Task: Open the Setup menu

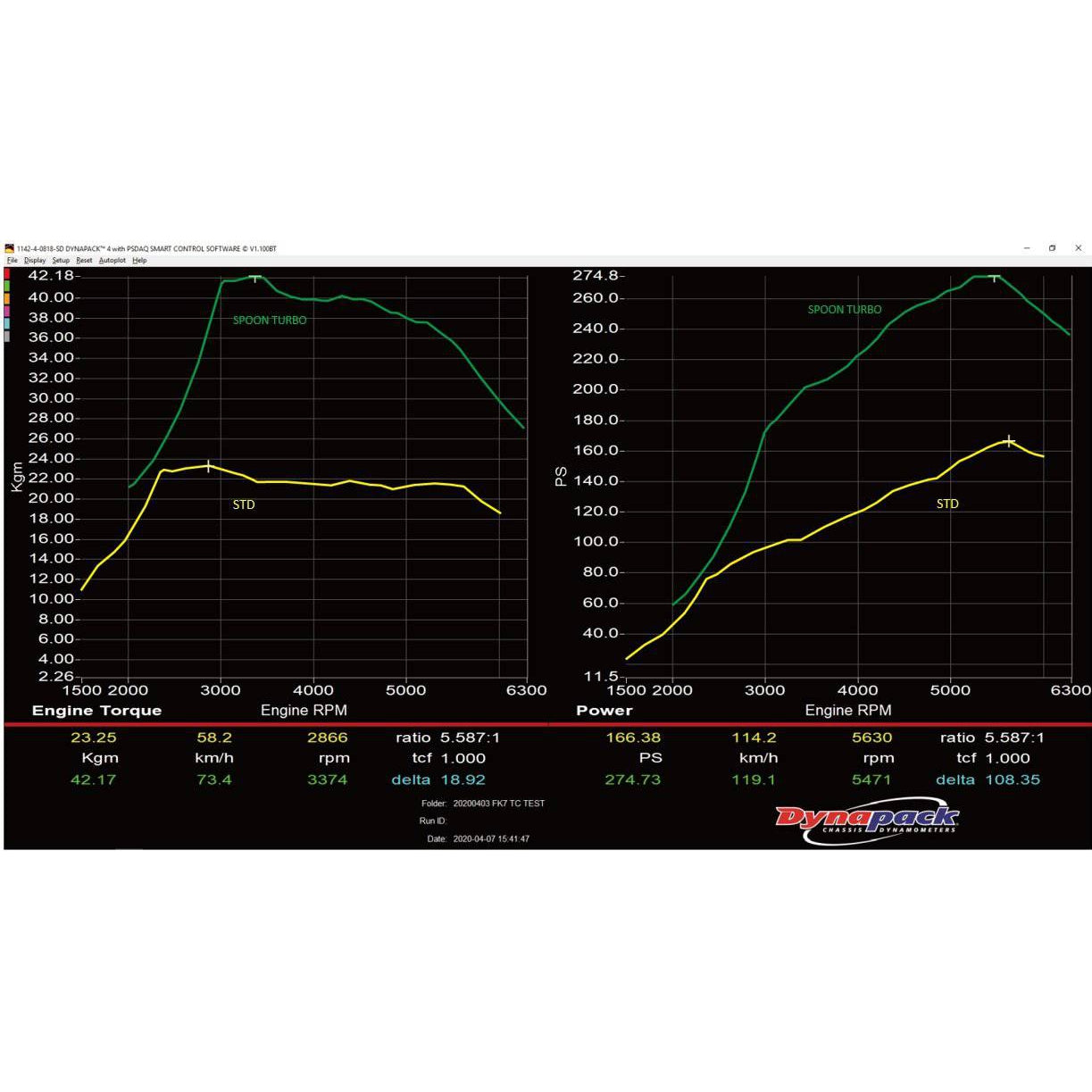Action: (61, 261)
